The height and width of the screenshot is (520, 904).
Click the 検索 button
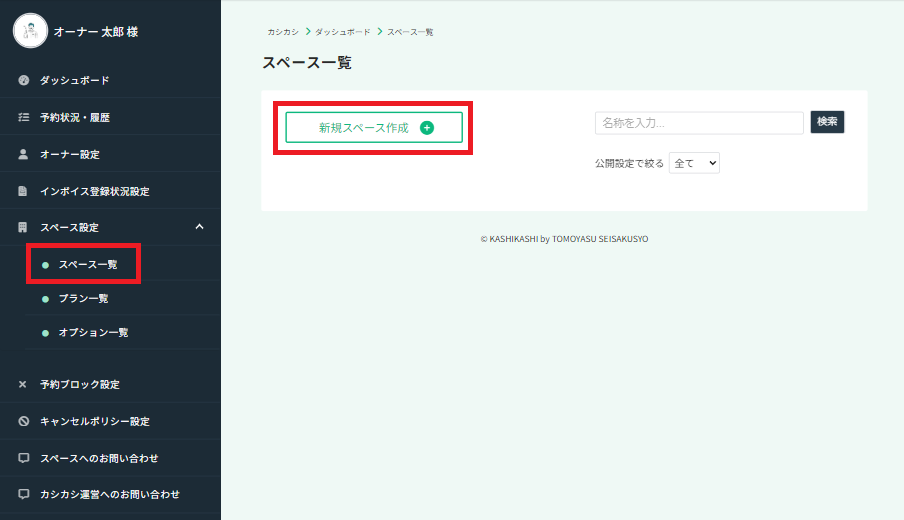click(x=827, y=122)
